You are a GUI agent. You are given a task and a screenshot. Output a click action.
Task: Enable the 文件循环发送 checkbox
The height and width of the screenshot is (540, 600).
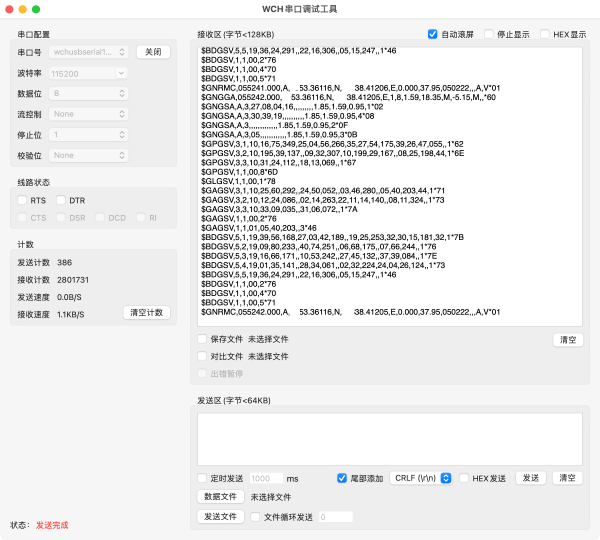255,517
